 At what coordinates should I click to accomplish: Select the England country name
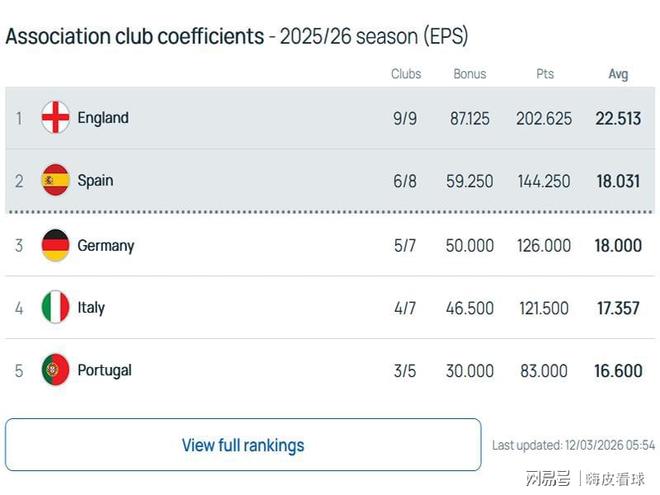pos(103,118)
